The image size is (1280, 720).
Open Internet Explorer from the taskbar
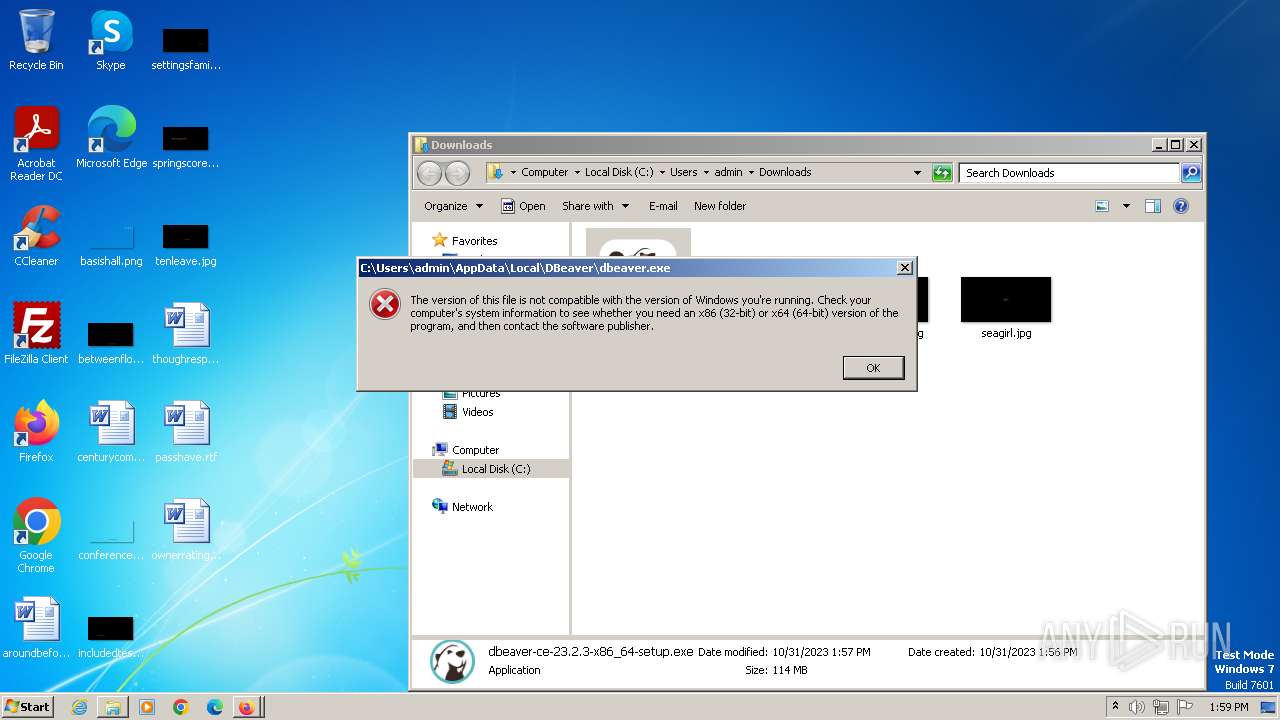79,707
